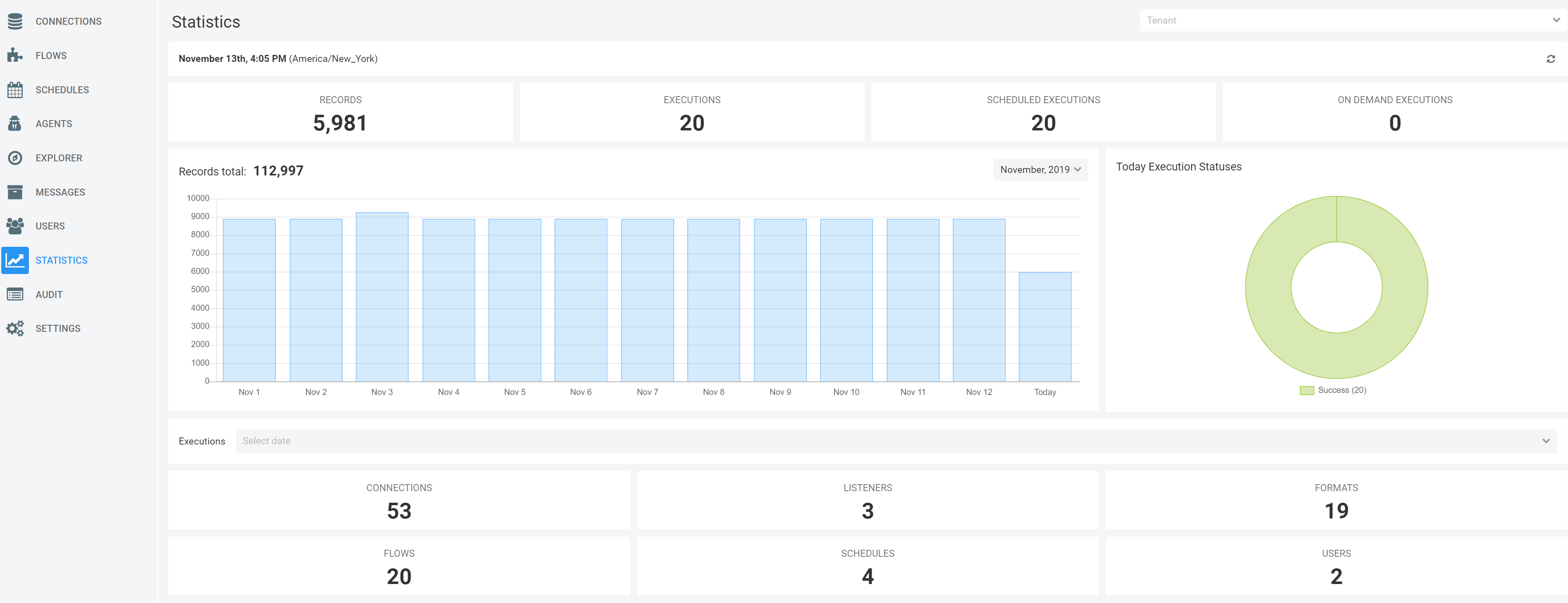The height and width of the screenshot is (603, 1568).
Task: Open the Settings menu label
Action: [x=58, y=329]
